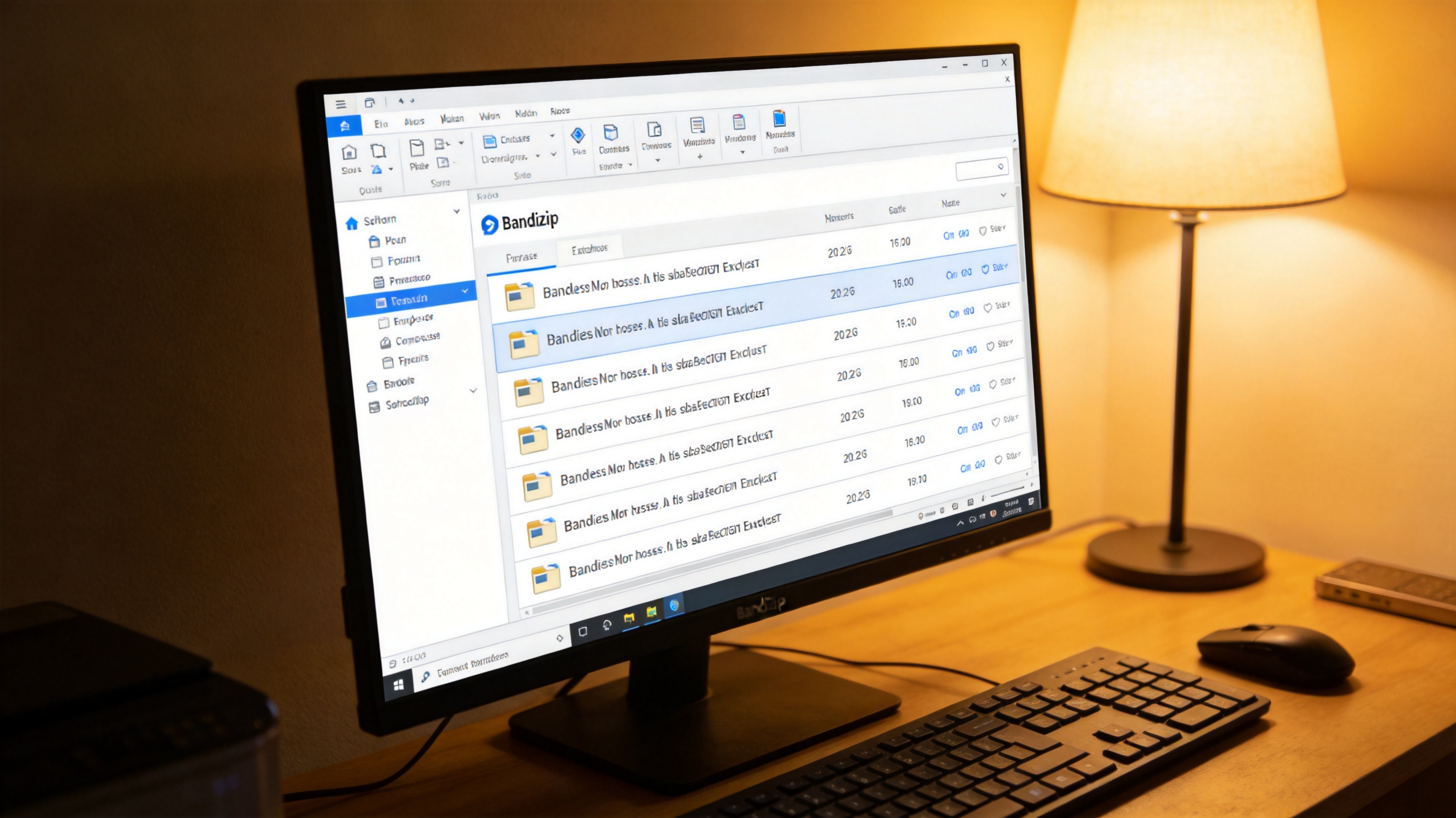Open the dropdown arrow under "Vmdons"
1456x818 pixels.
pyautogui.click(x=743, y=152)
